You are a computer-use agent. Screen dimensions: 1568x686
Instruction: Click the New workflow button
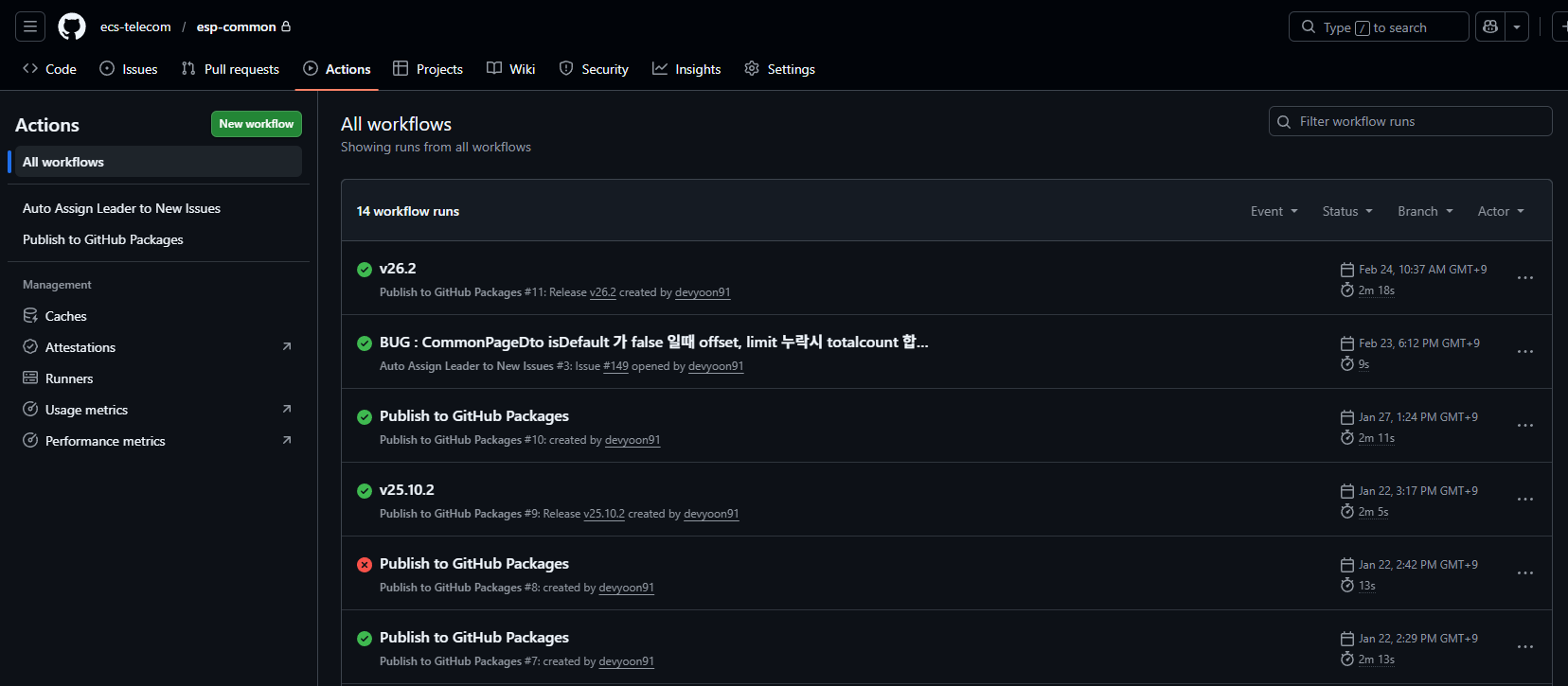(x=257, y=124)
